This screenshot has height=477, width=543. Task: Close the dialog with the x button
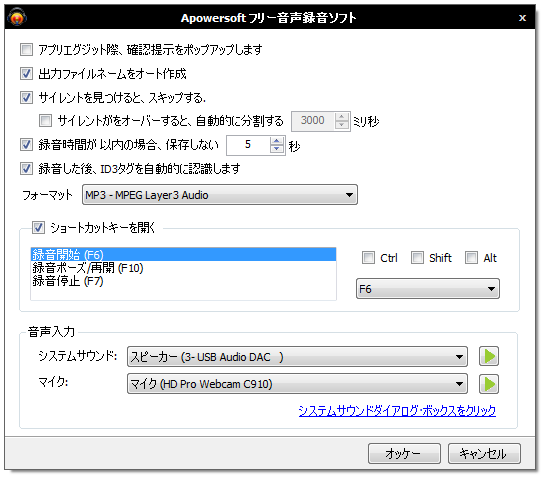tap(522, 17)
